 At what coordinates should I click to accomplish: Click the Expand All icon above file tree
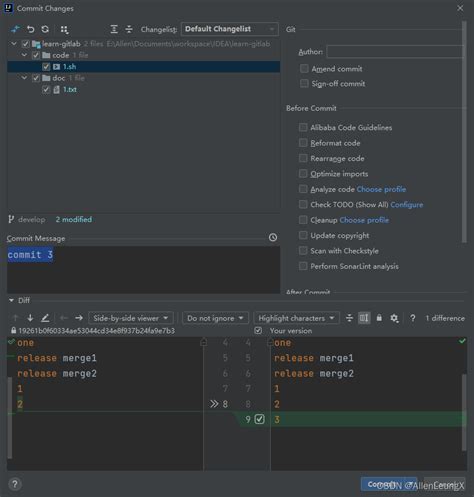114,29
